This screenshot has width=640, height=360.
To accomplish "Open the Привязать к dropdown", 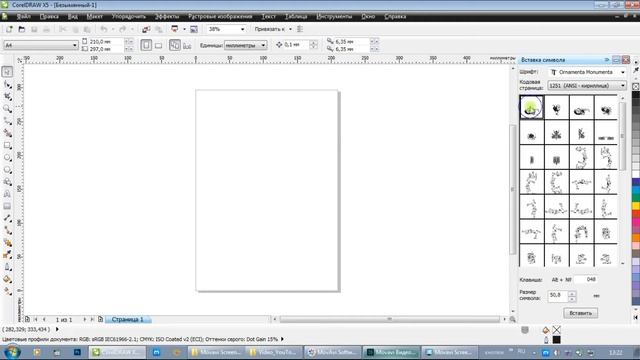I will (290, 29).
